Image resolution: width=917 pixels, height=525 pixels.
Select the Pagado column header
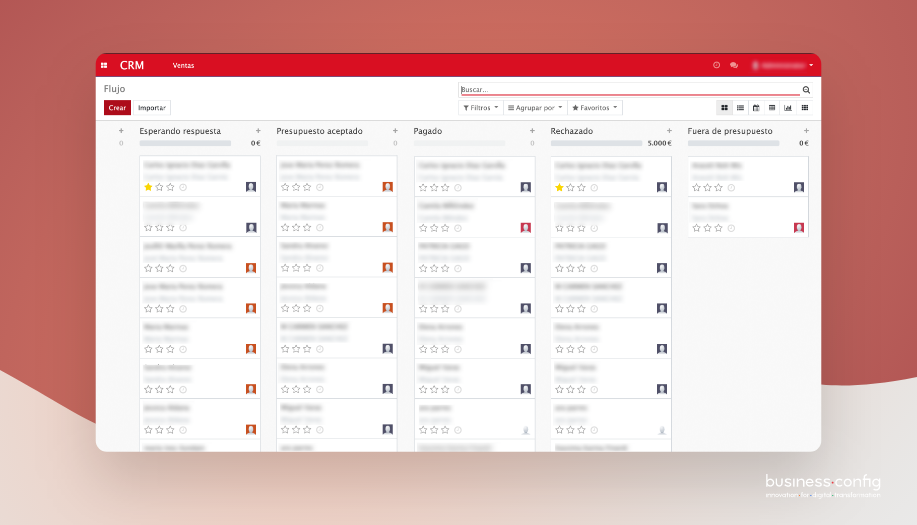428,131
